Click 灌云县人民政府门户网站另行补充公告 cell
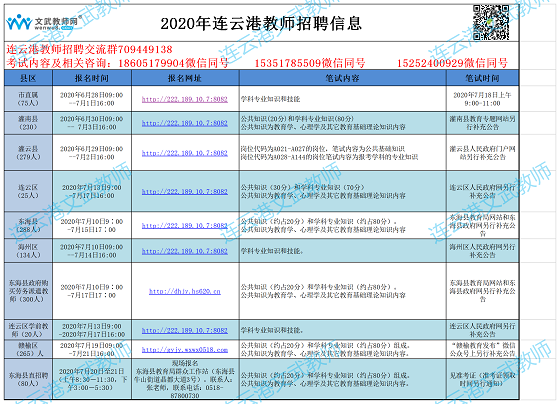560x404 pixels. [x=482, y=153]
